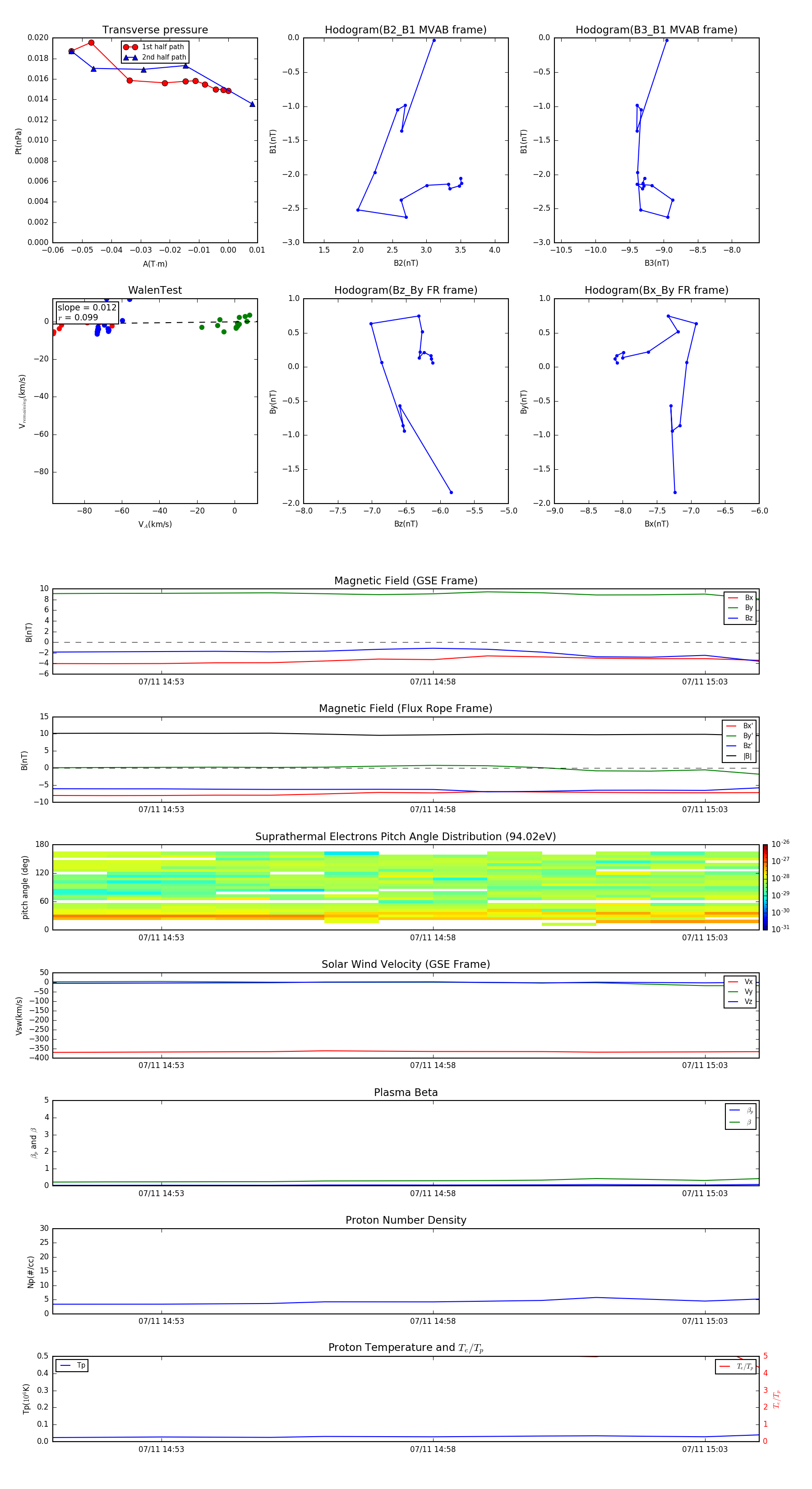Select "|B|" in the Flux Rope legend
Image resolution: width=812 pixels, height=1489 pixels.
[x=740, y=756]
